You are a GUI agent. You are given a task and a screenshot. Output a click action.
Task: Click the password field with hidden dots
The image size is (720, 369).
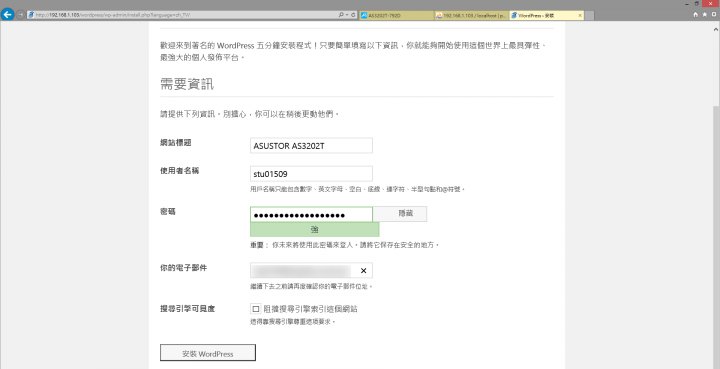[311, 215]
